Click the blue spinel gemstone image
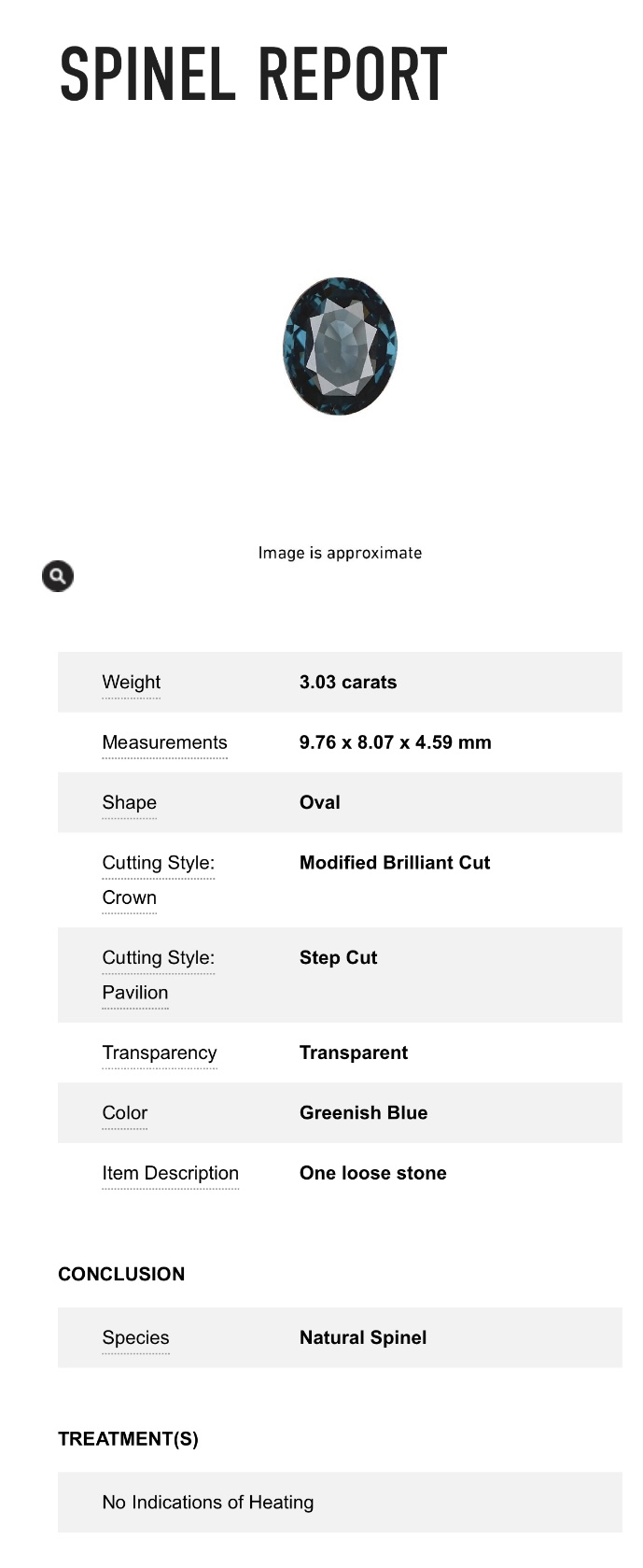 [340, 346]
